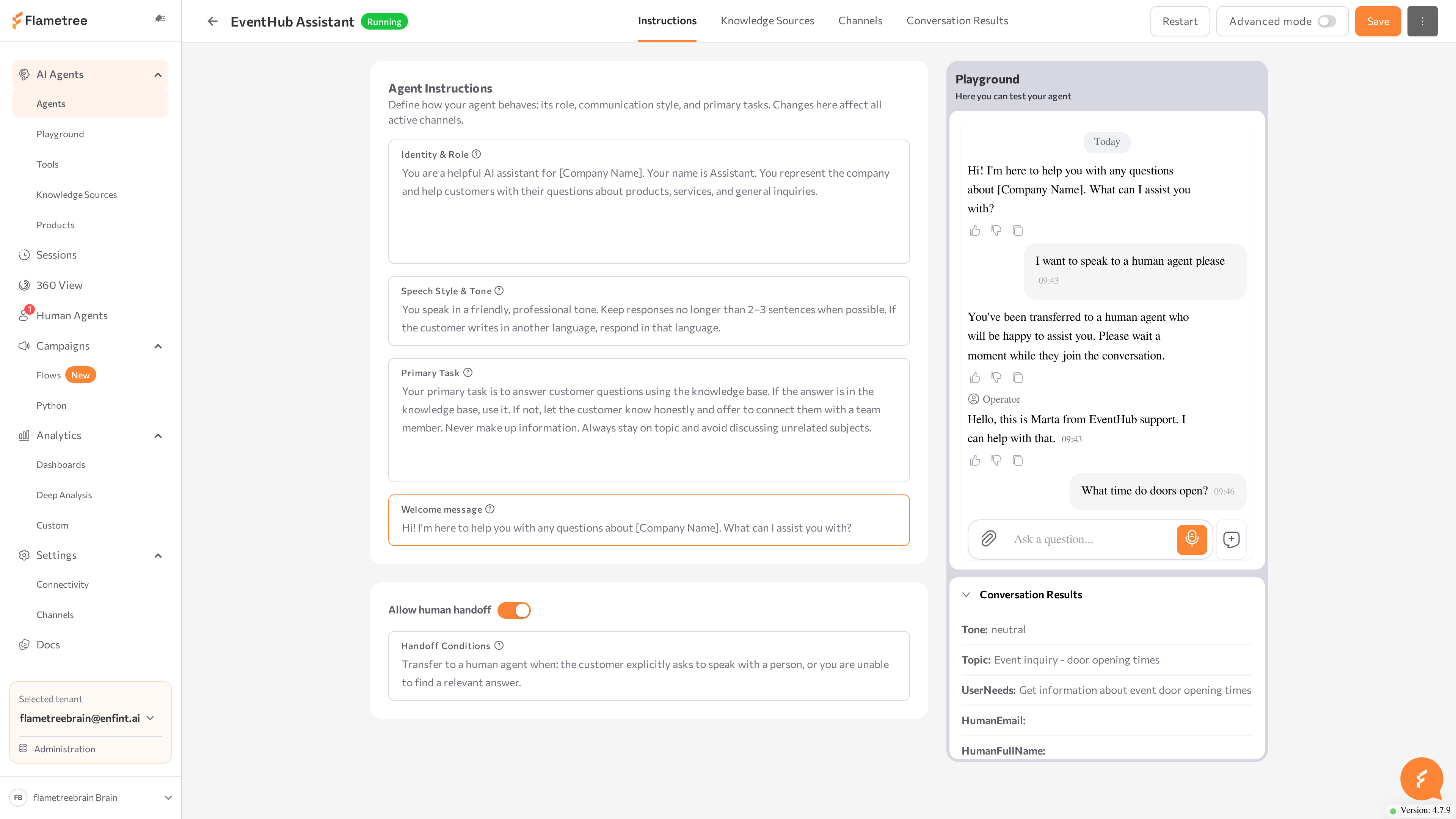1456x819 pixels.
Task: Open help for Primary Task
Action: coord(468,372)
